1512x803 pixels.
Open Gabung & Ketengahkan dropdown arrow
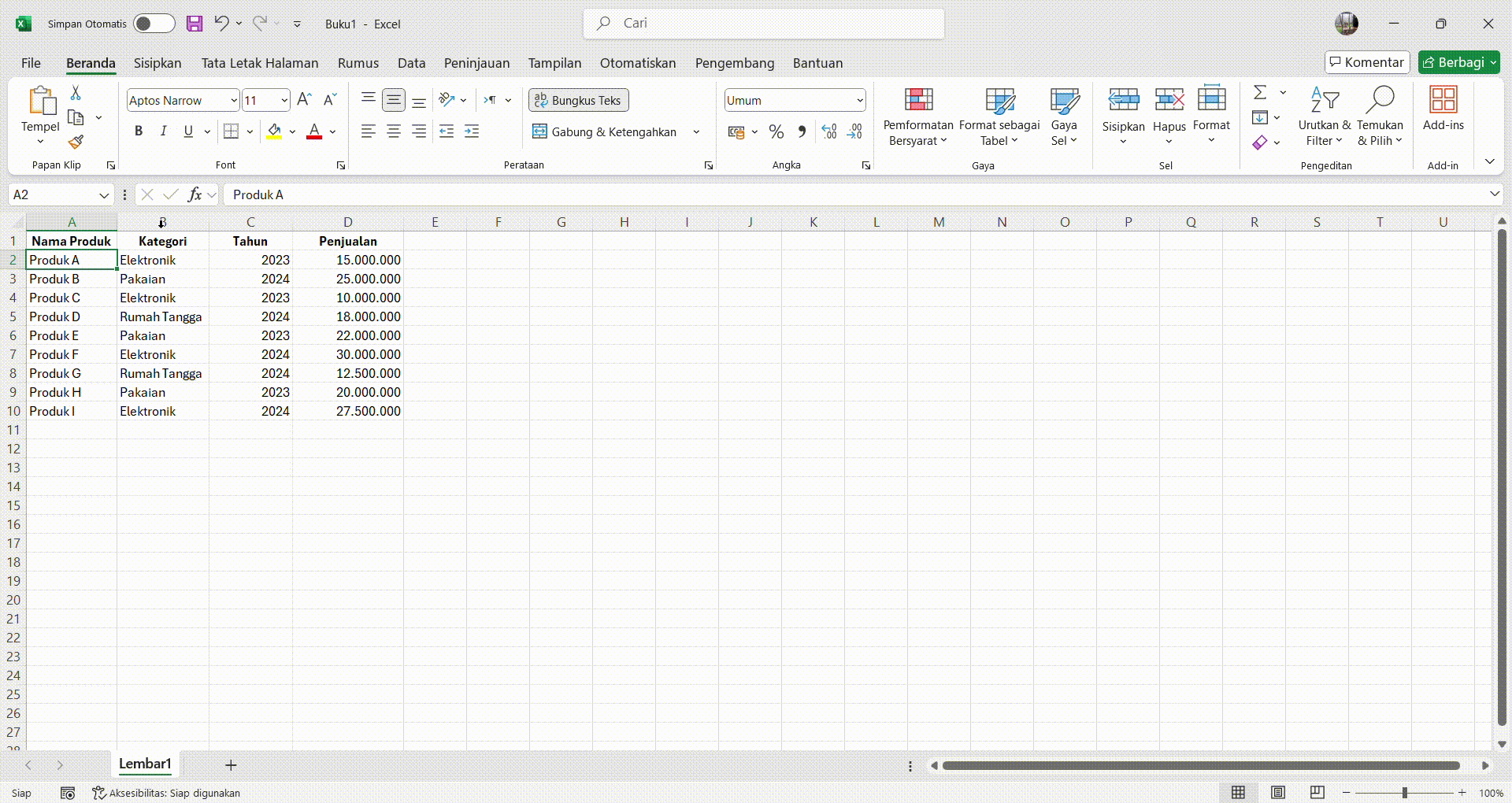click(x=696, y=131)
